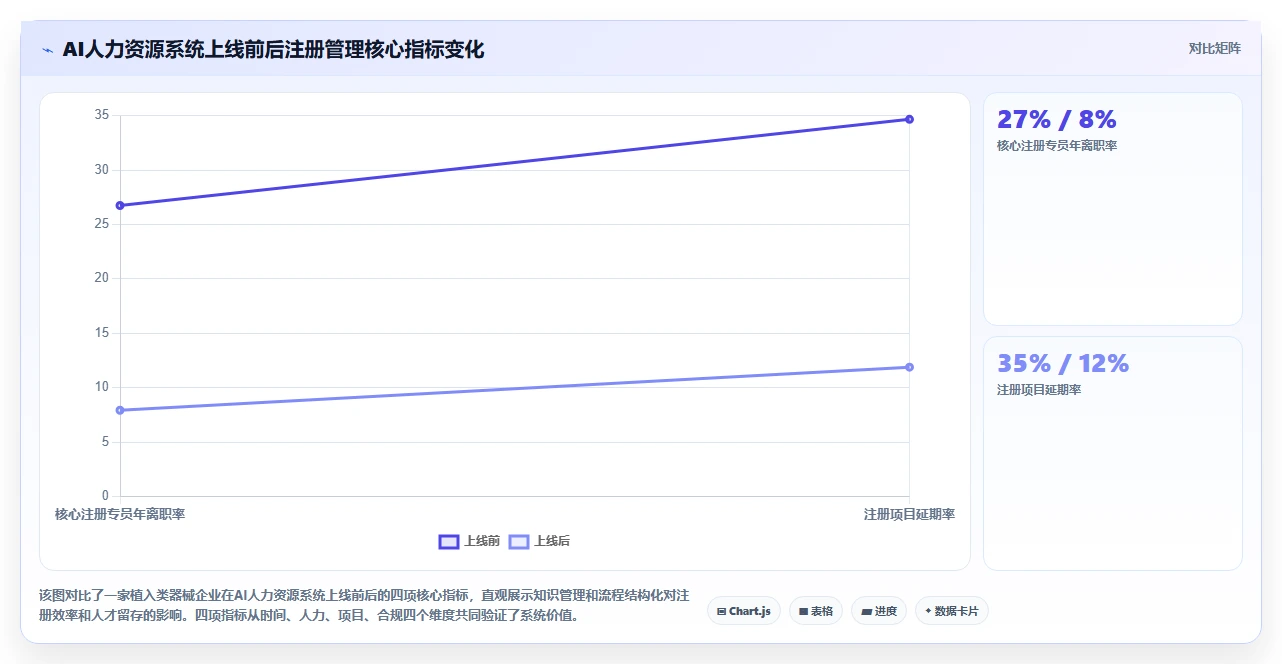Click the 注册项目延期率 card caption
Image resolution: width=1282 pixels, height=664 pixels.
1039,390
